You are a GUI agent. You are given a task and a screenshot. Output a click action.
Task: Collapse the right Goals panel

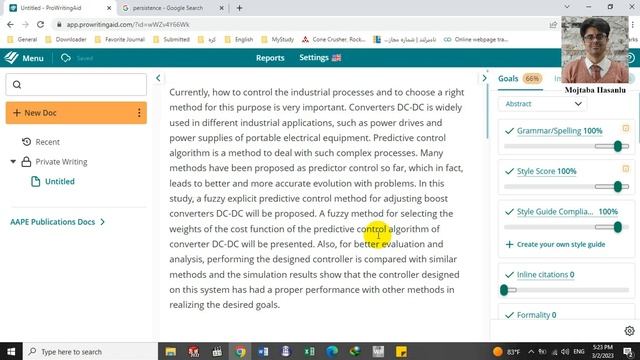tap(484, 78)
